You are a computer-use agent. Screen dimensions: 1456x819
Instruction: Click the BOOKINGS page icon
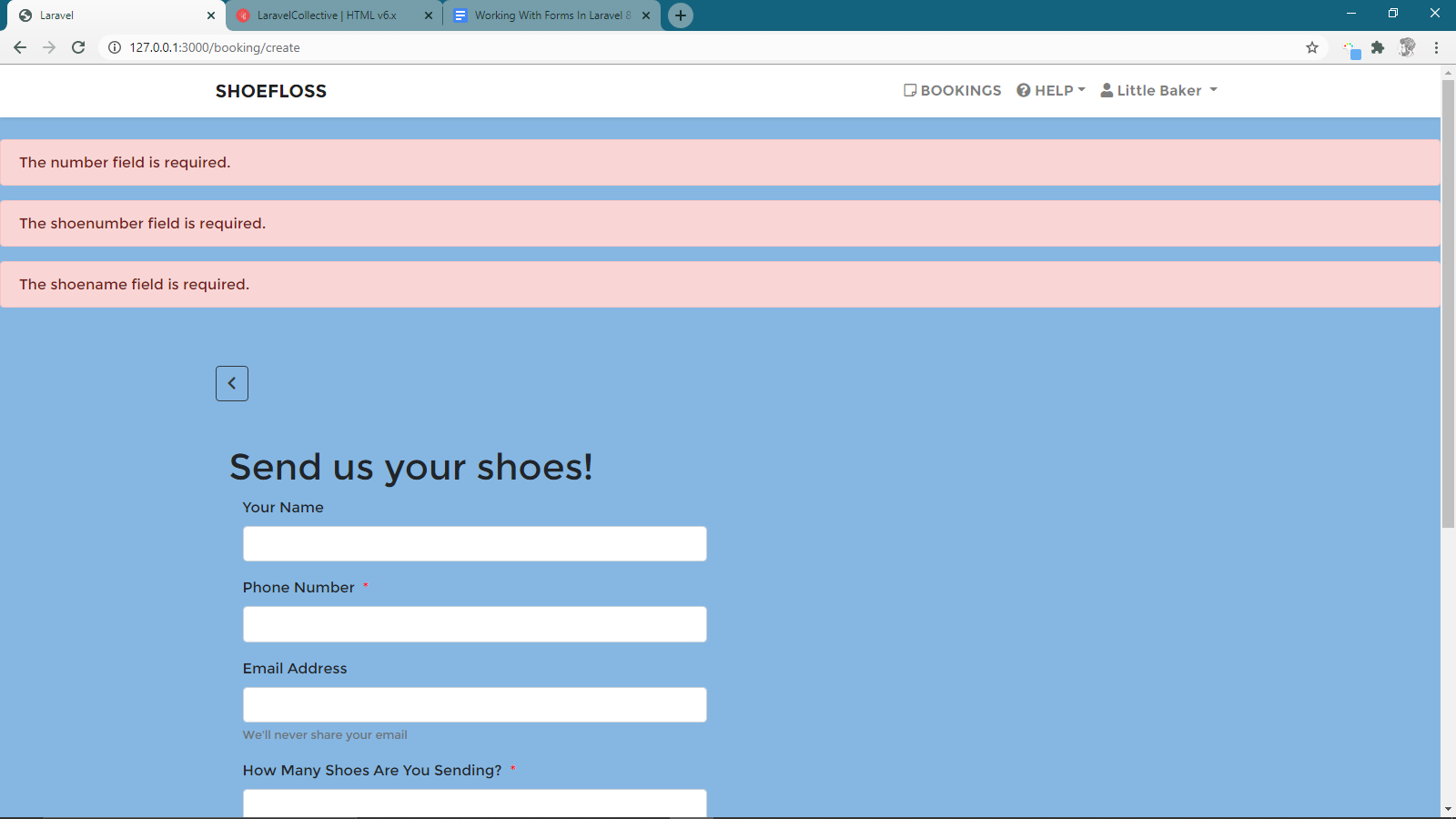910,90
